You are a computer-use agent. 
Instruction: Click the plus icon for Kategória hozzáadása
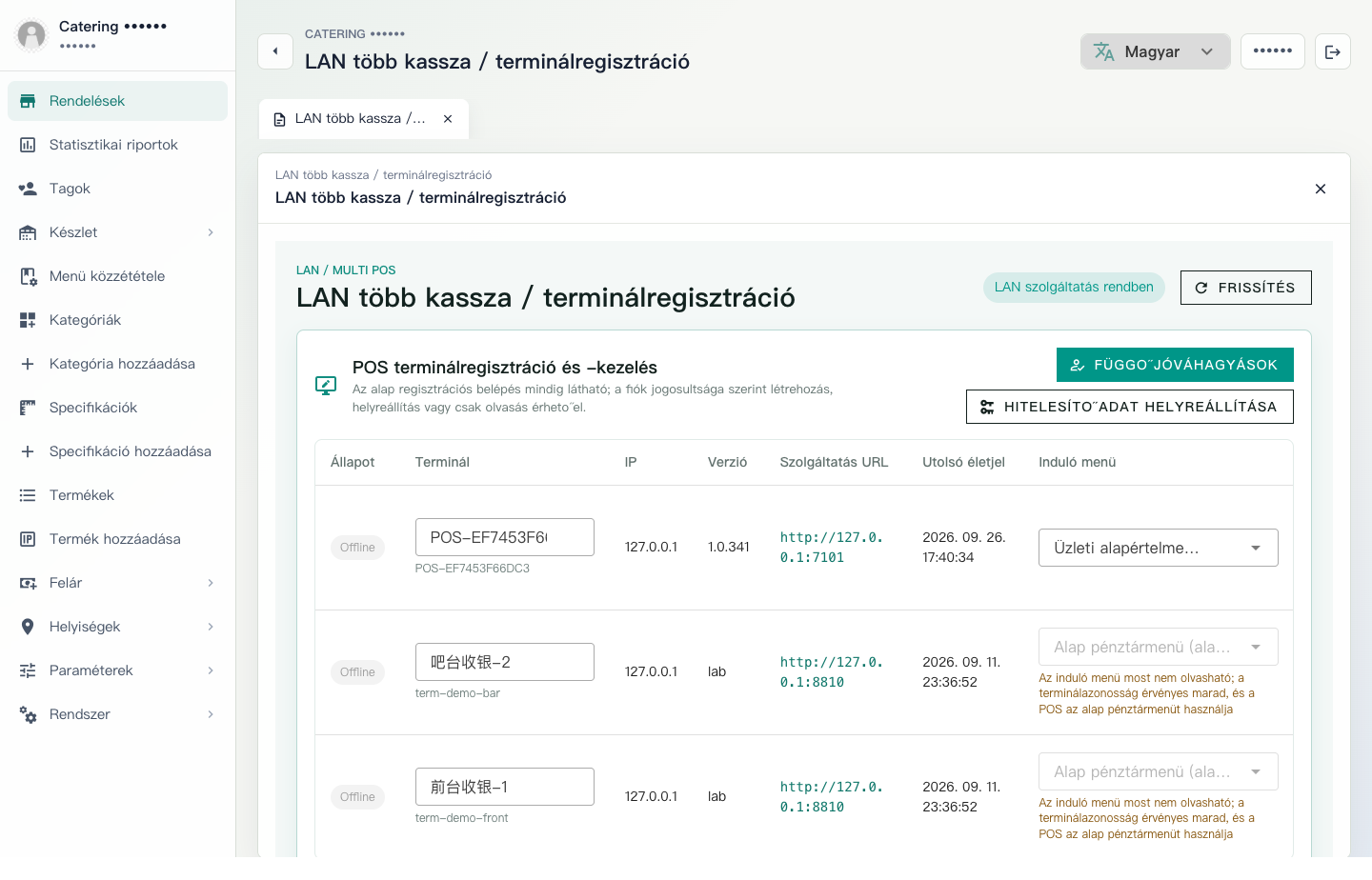[28, 364]
